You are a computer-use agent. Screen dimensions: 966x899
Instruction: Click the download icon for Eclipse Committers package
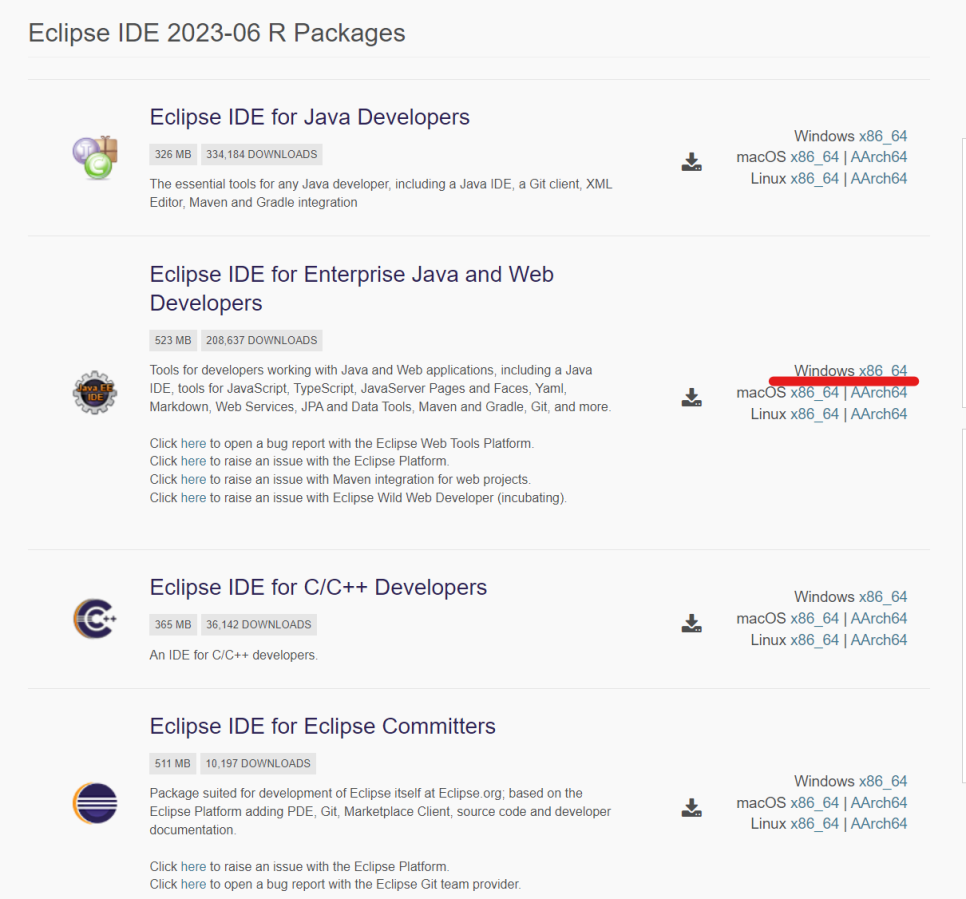pos(691,807)
